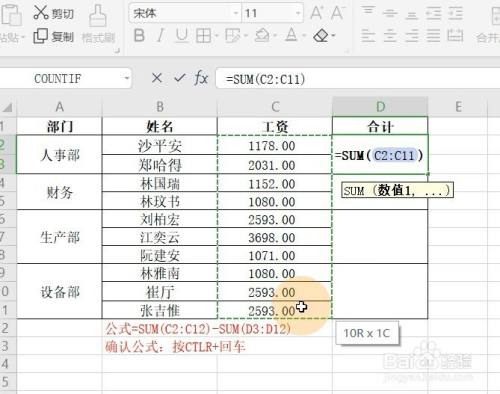Open the font size 11 dropdown

298,13
